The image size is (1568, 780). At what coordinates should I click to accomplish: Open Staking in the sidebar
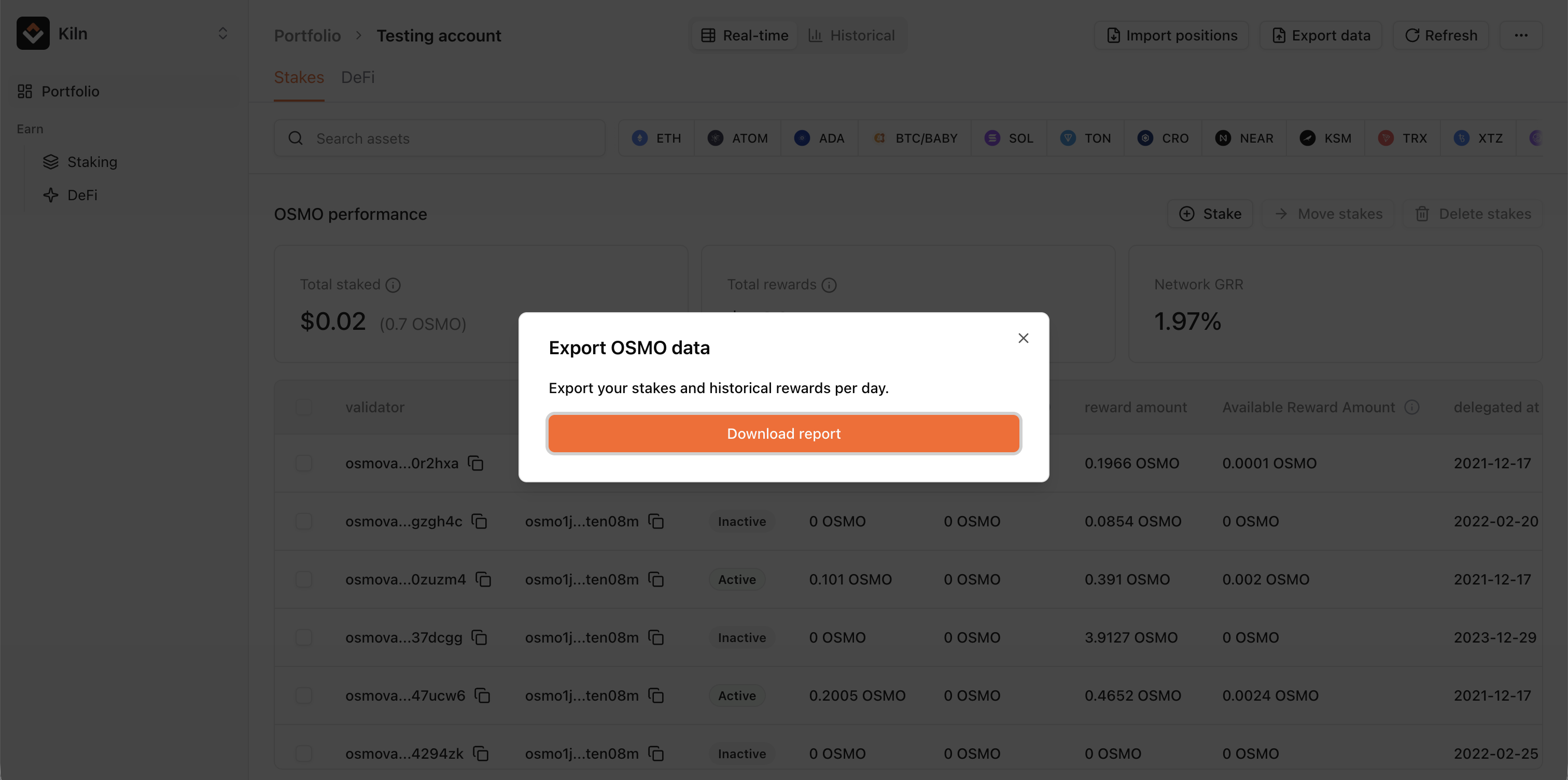pyautogui.click(x=92, y=162)
